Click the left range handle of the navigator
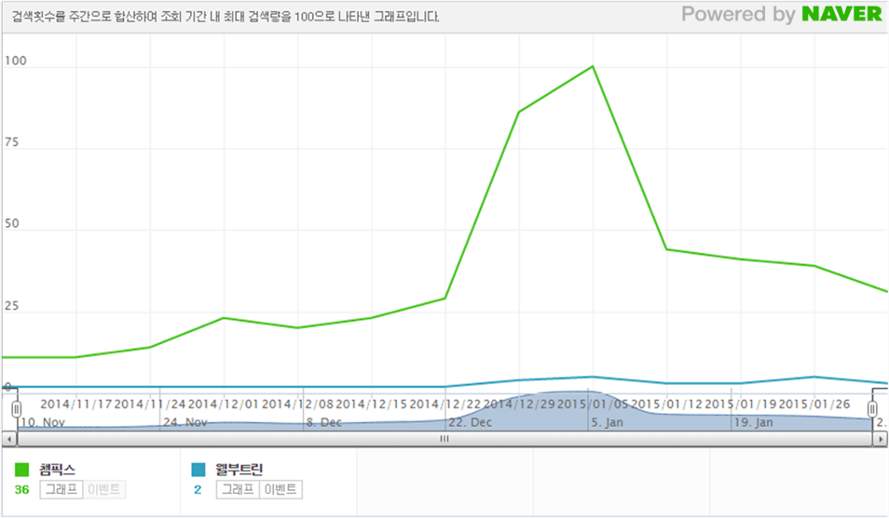The height and width of the screenshot is (518, 889). coord(16,409)
